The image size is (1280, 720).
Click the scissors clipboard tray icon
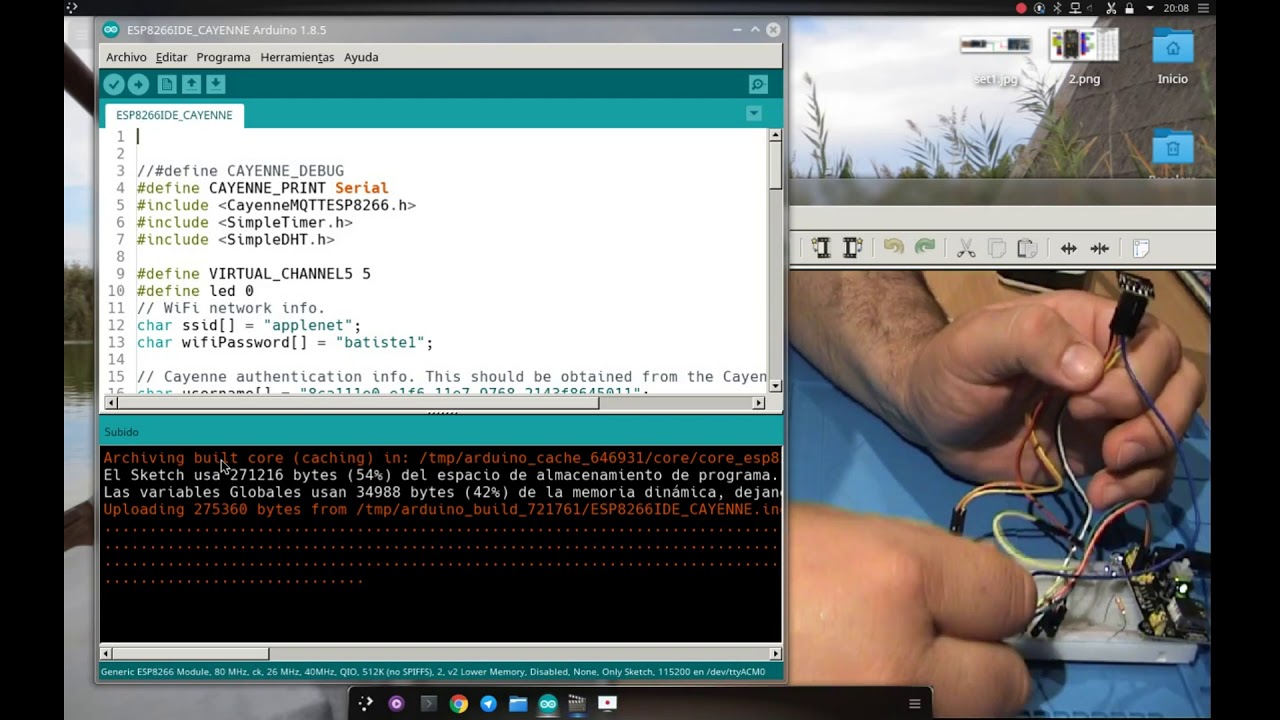point(1111,8)
